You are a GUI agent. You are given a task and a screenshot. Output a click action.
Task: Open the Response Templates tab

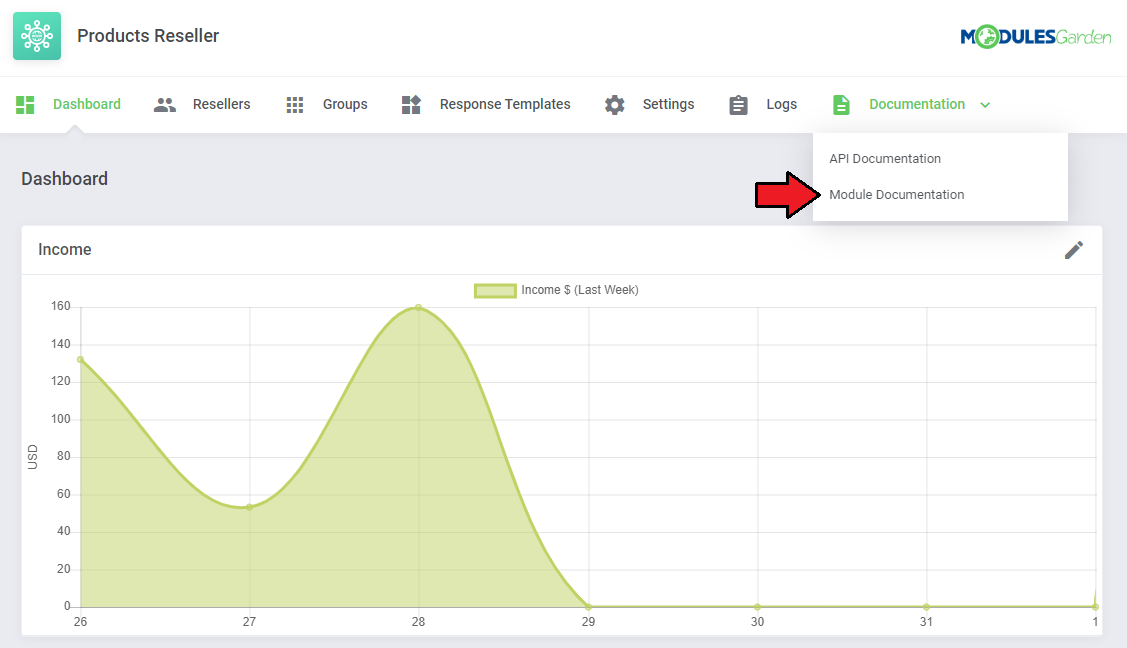[505, 104]
